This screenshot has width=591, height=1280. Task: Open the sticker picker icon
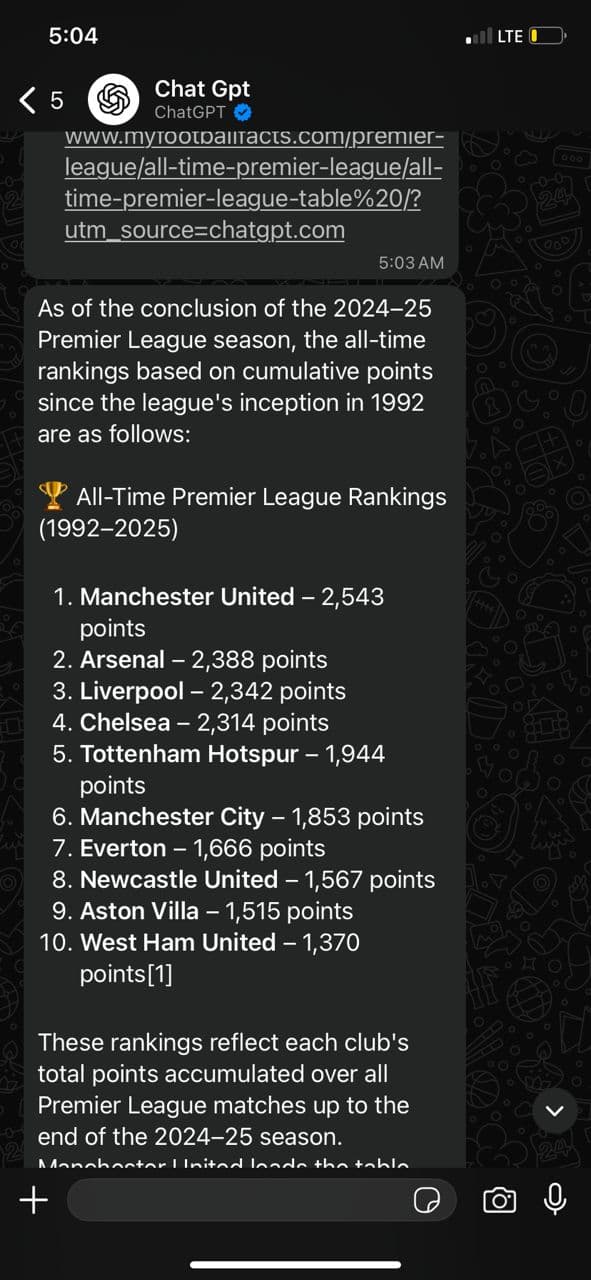[x=427, y=1200]
